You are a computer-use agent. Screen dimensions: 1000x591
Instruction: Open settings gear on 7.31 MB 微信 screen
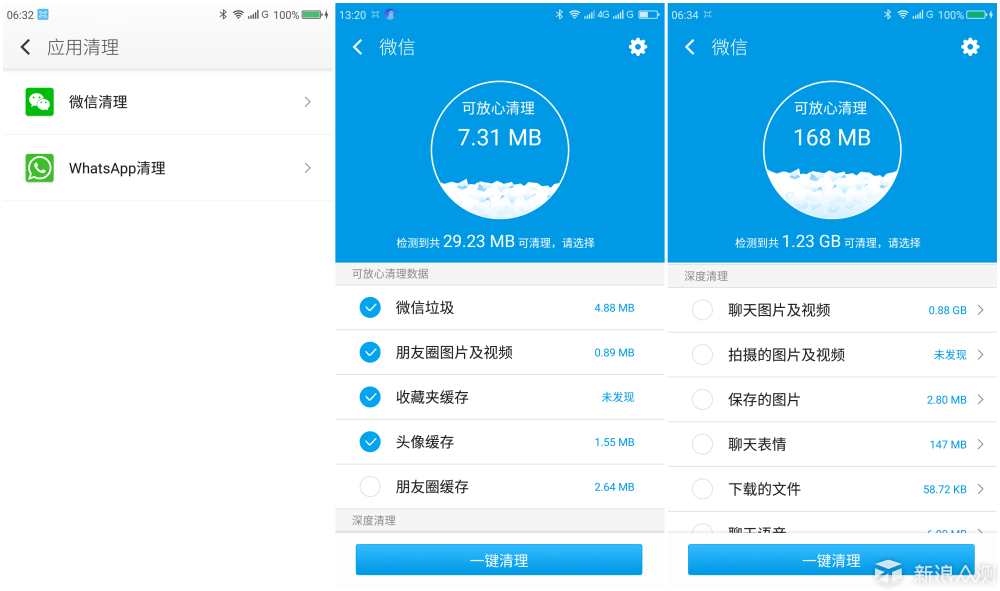638,47
